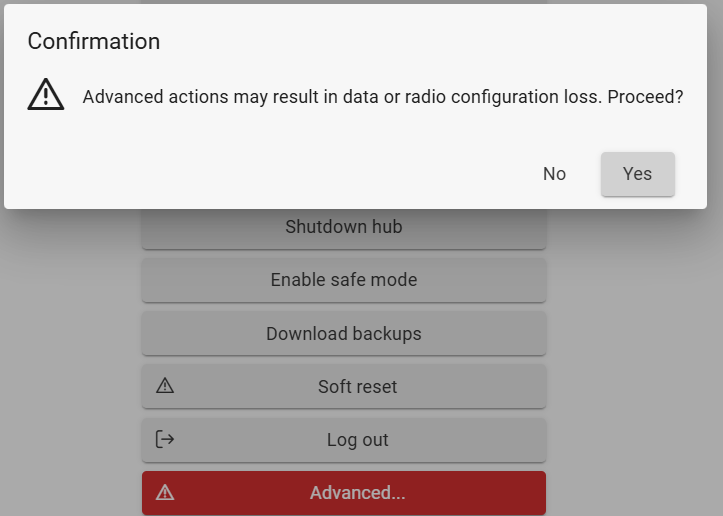The image size is (723, 516).
Task: Click the Confirmation dialog title
Action: point(93,41)
